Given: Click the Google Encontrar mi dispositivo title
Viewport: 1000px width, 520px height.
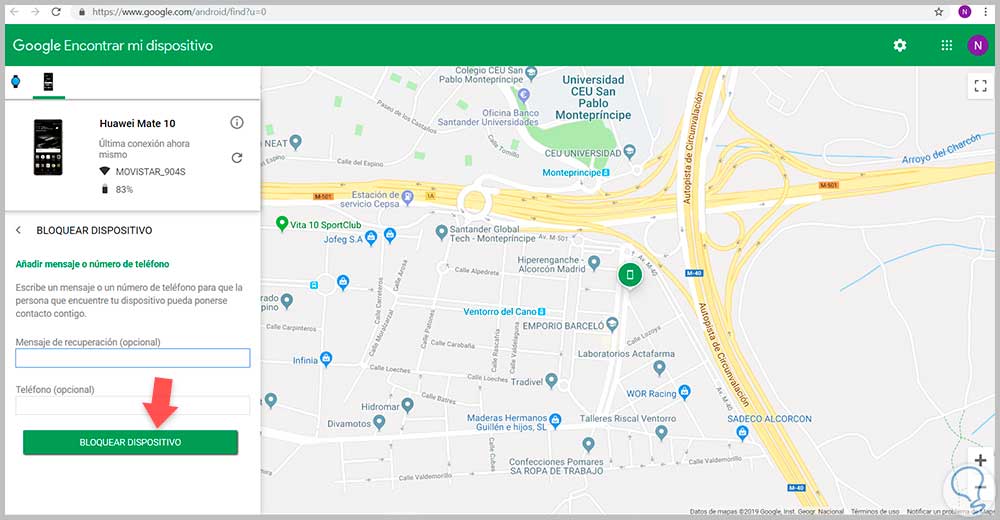Looking at the screenshot, I should pyautogui.click(x=113, y=45).
